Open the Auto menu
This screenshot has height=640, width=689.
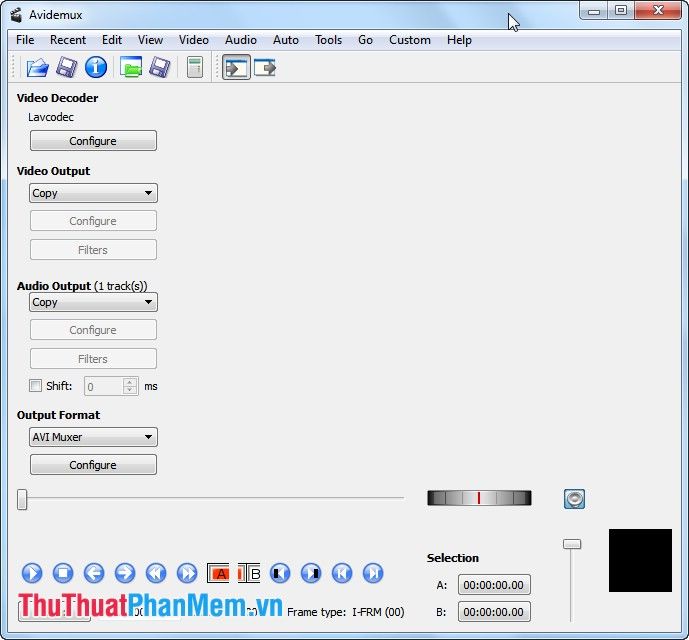pyautogui.click(x=286, y=40)
